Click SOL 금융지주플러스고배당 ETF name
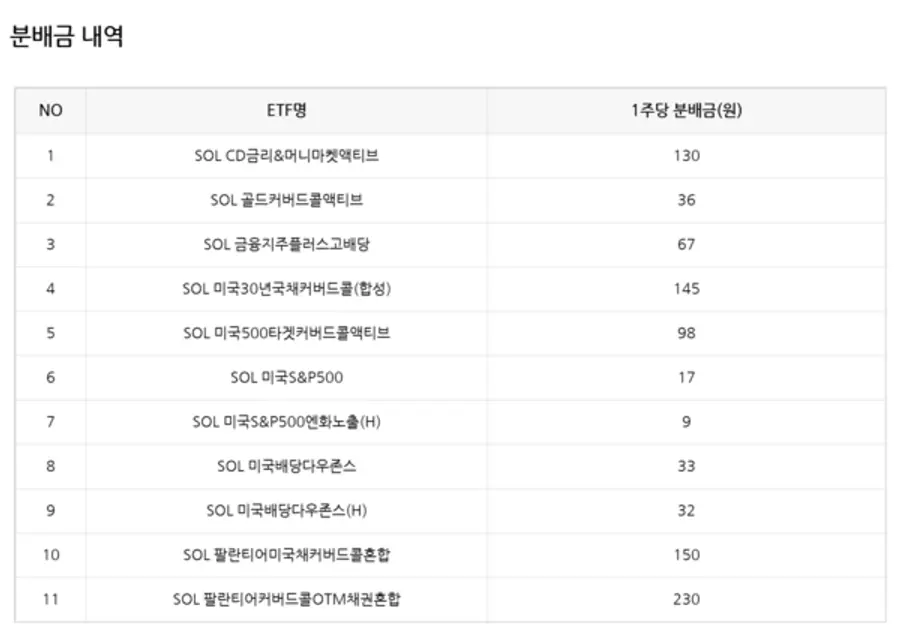This screenshot has width=900, height=638. [x=286, y=244]
